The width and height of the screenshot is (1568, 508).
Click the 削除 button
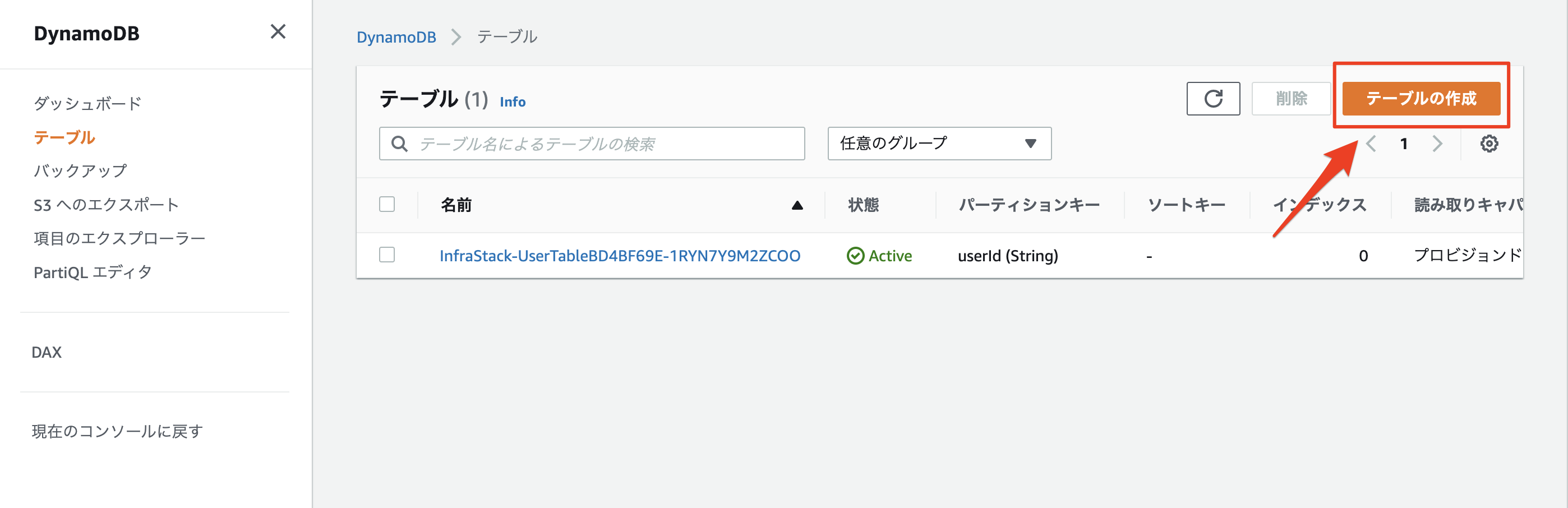[1291, 99]
